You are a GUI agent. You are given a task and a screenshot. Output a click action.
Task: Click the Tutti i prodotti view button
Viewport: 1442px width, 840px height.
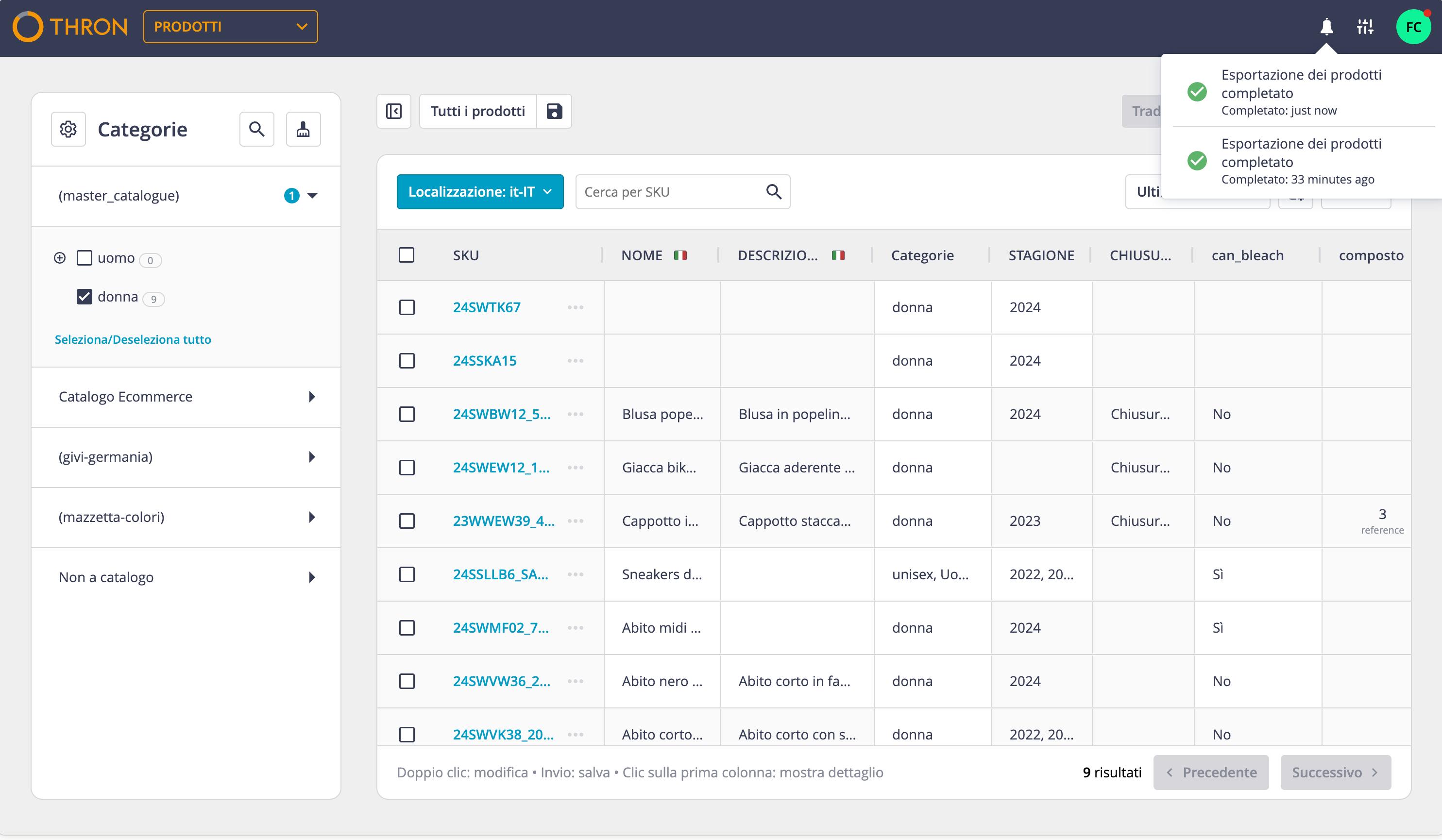tap(478, 111)
